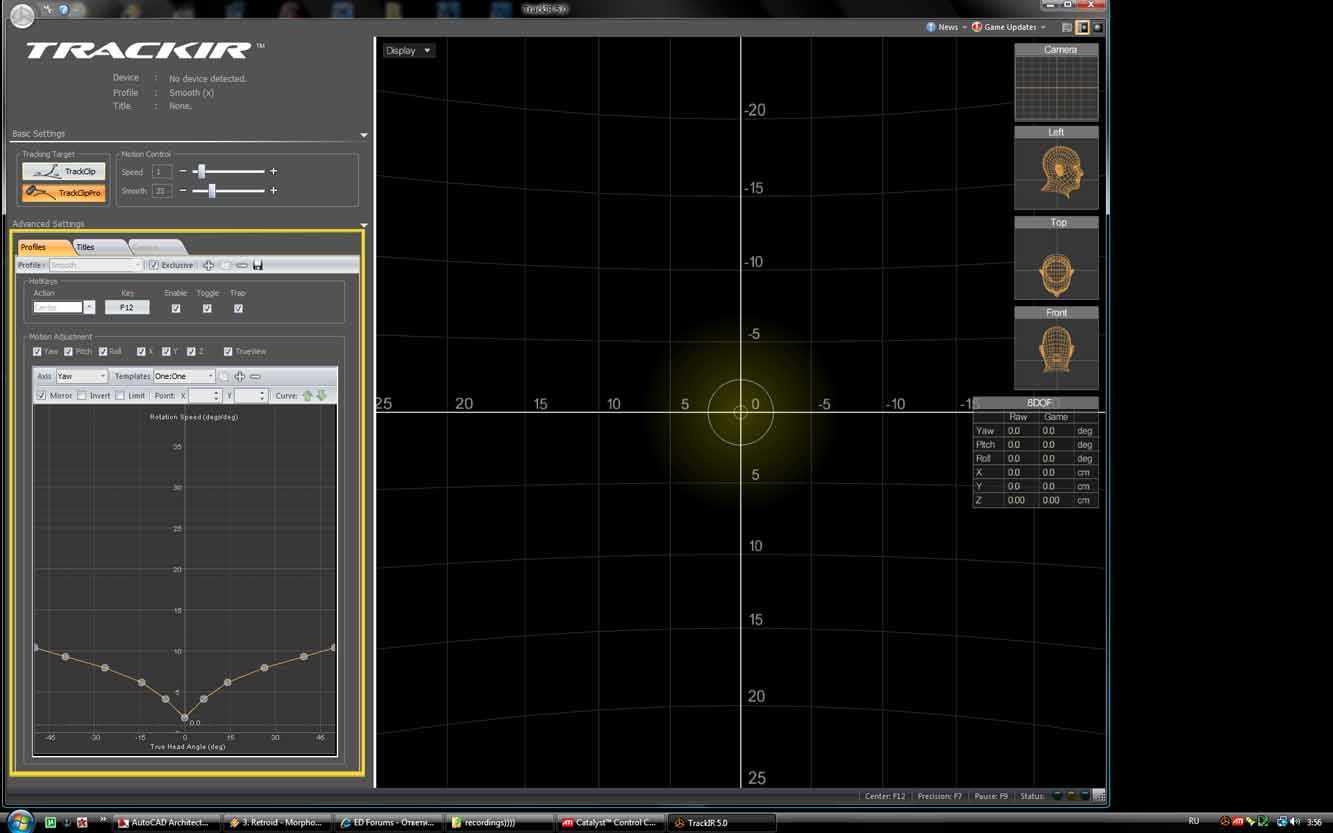Toggle the Mirror checkbox
Screen dimensions: 1333x833
pyautogui.click(x=41, y=396)
